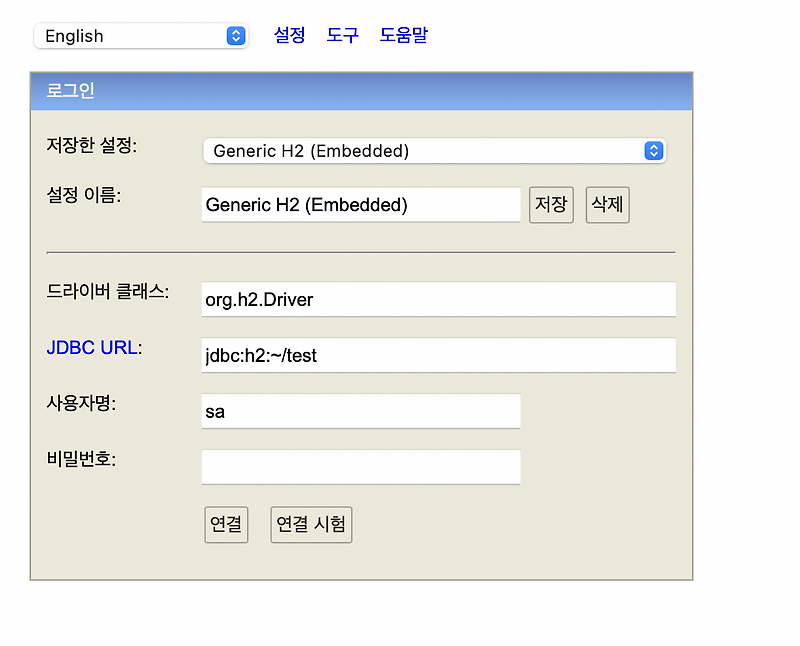
Task: Click the "연결" connect button
Action: point(226,524)
